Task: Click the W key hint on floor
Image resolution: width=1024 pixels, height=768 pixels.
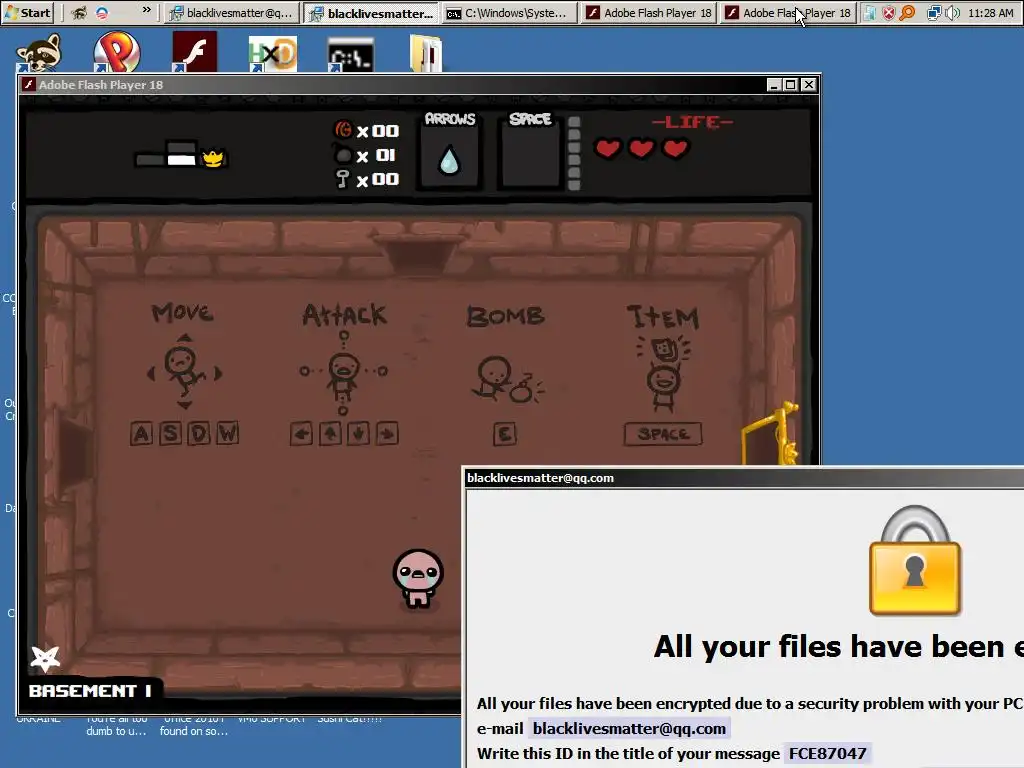Action: 227,433
